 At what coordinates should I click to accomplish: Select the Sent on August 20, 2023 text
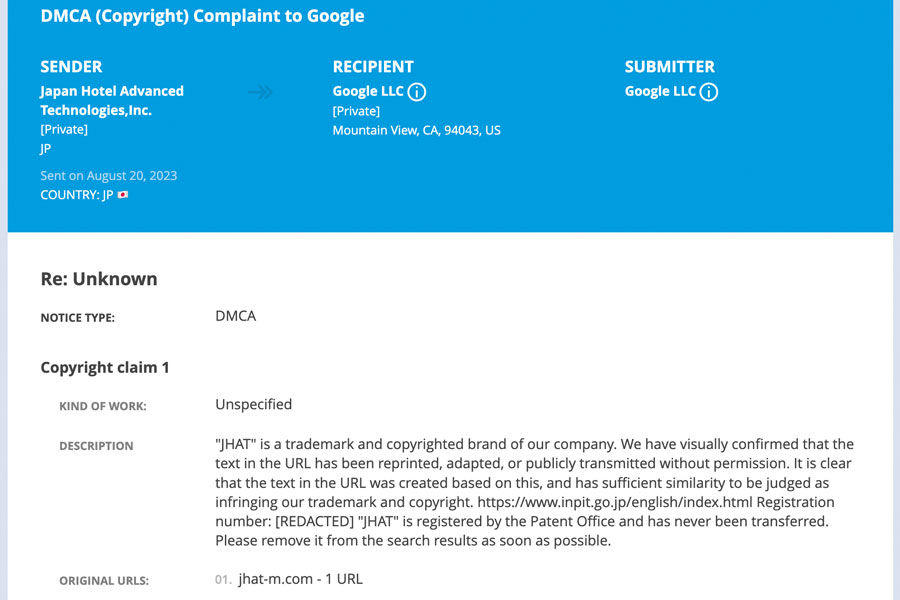(x=108, y=176)
